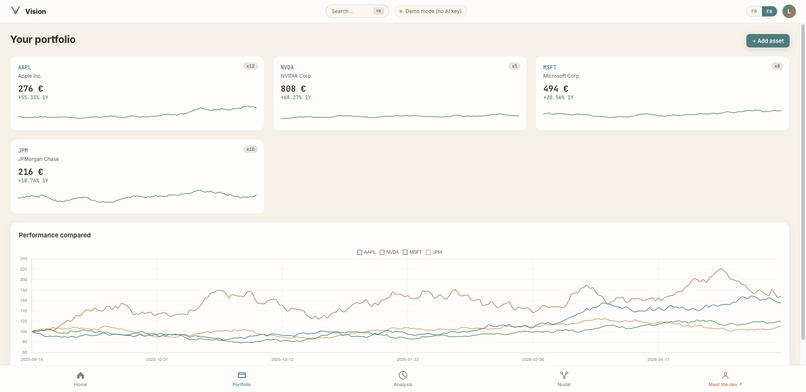
Task: Click the +20.56% 1Y change text
Action: (558, 98)
